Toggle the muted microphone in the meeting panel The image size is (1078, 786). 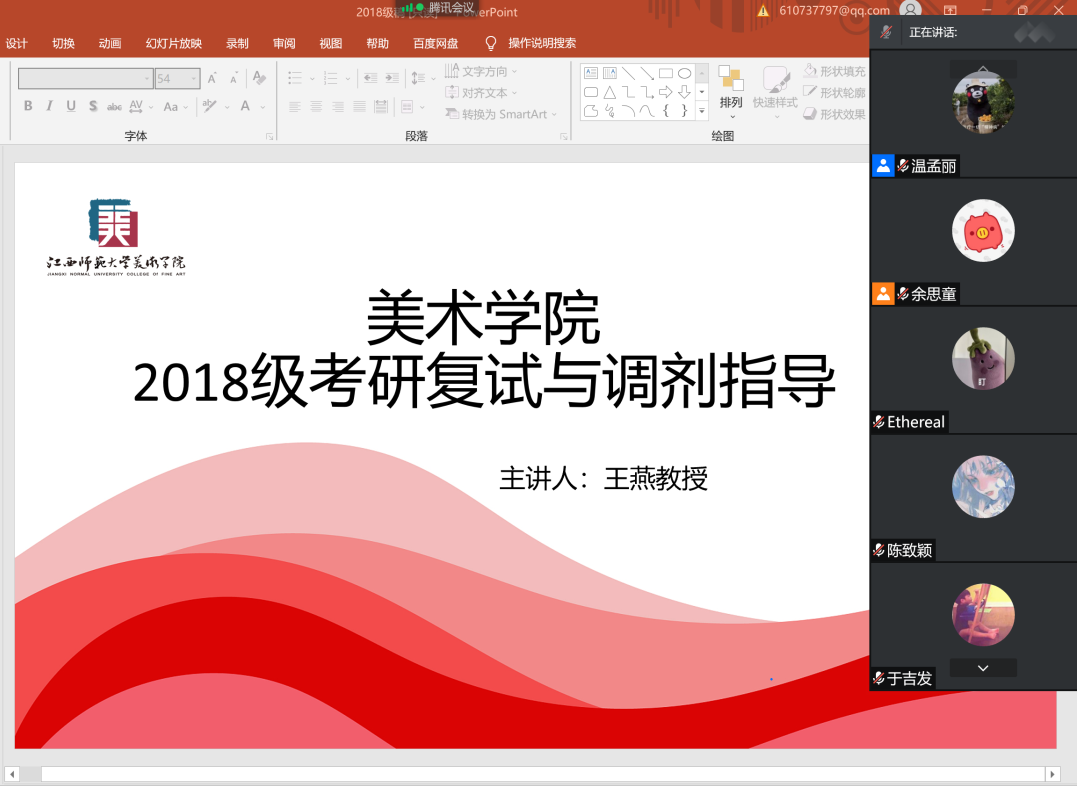pos(886,33)
